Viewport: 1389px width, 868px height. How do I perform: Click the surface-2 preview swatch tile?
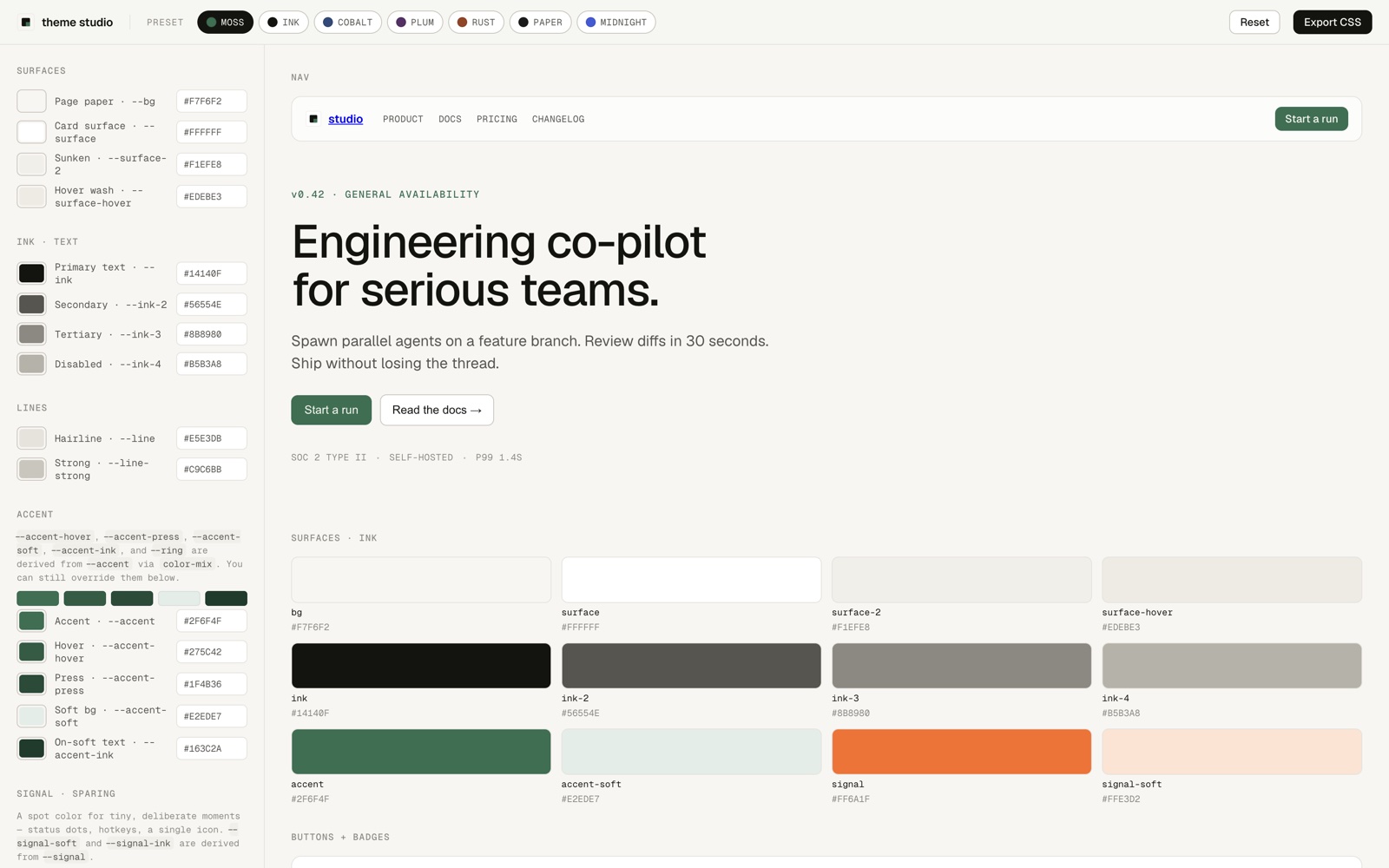[x=961, y=580]
